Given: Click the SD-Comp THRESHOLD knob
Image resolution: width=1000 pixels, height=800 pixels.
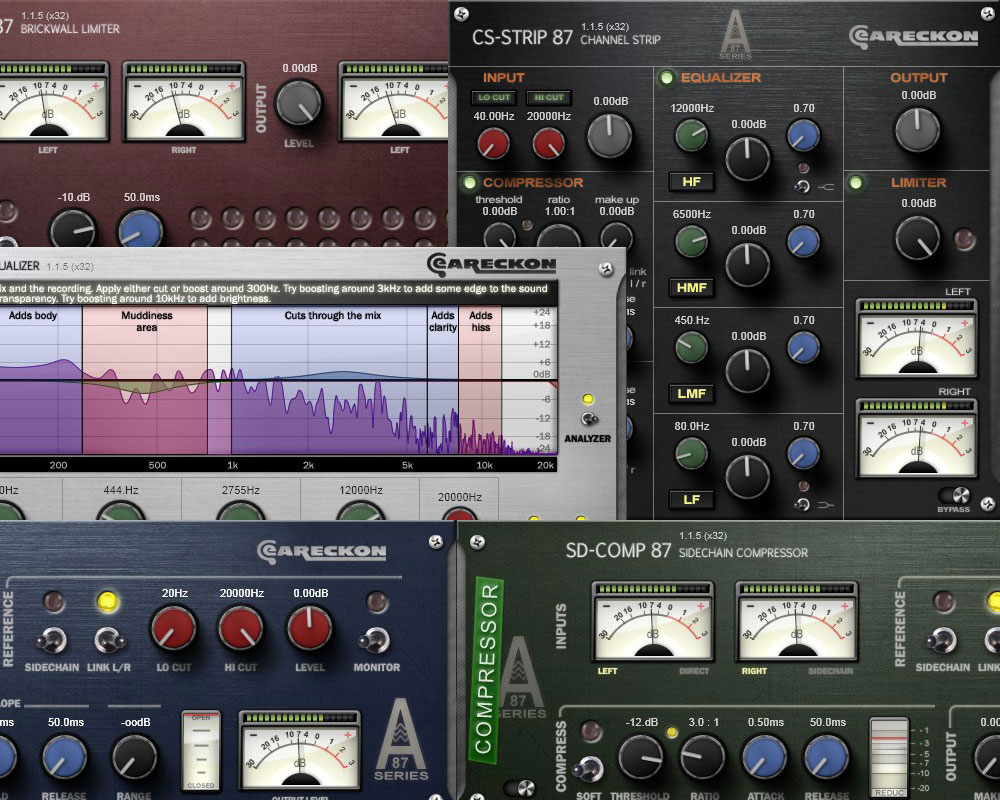Looking at the screenshot, I should pyautogui.click(x=640, y=759).
